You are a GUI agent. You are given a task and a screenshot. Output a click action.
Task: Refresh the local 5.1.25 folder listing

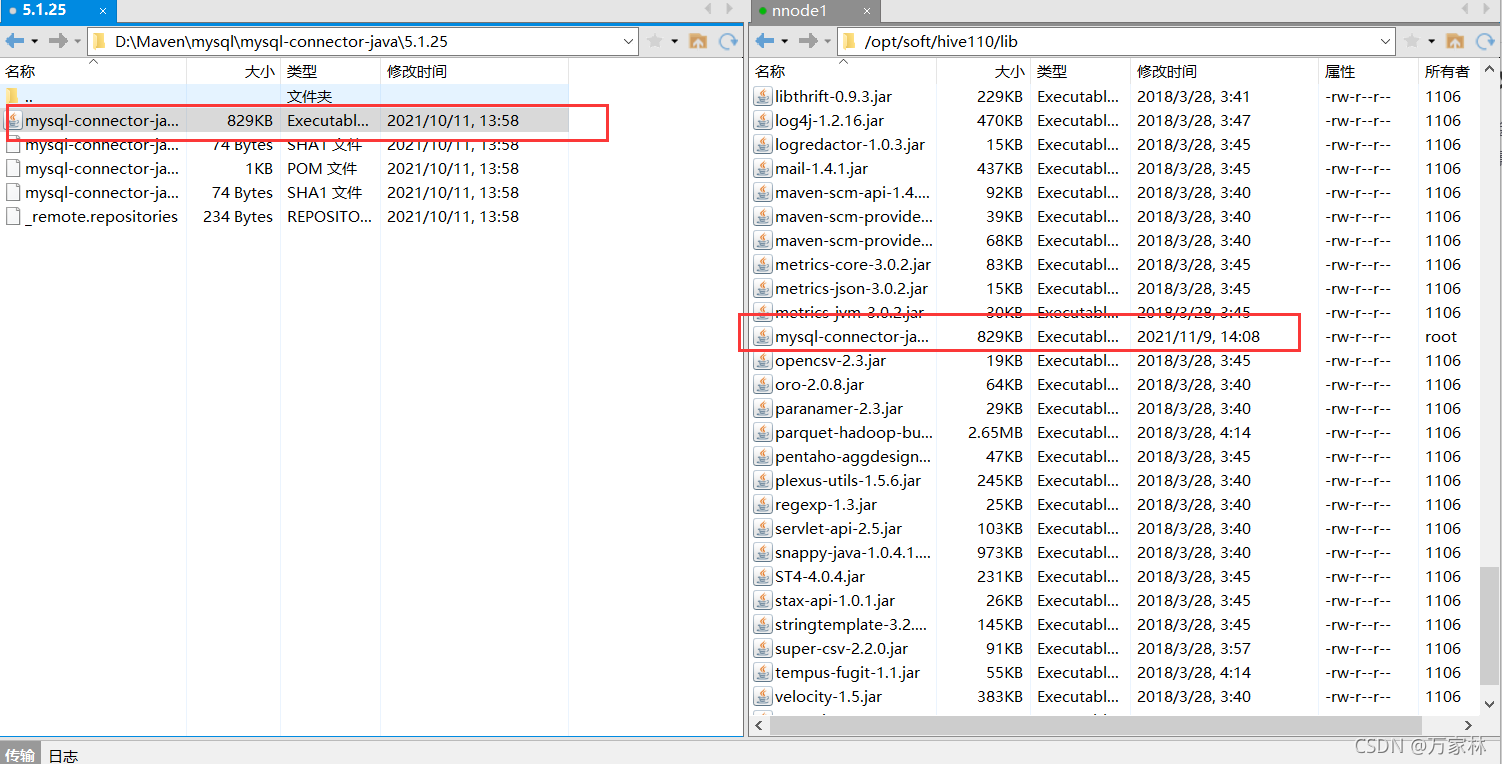pyautogui.click(x=728, y=41)
